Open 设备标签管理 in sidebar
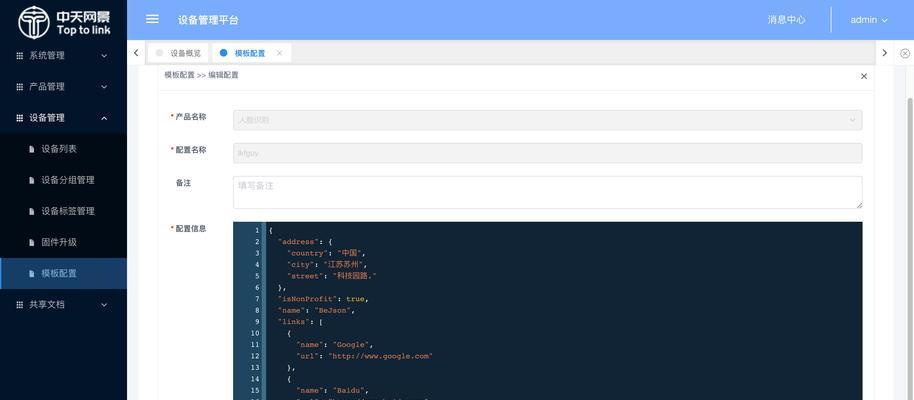914x400 pixels. click(63, 211)
